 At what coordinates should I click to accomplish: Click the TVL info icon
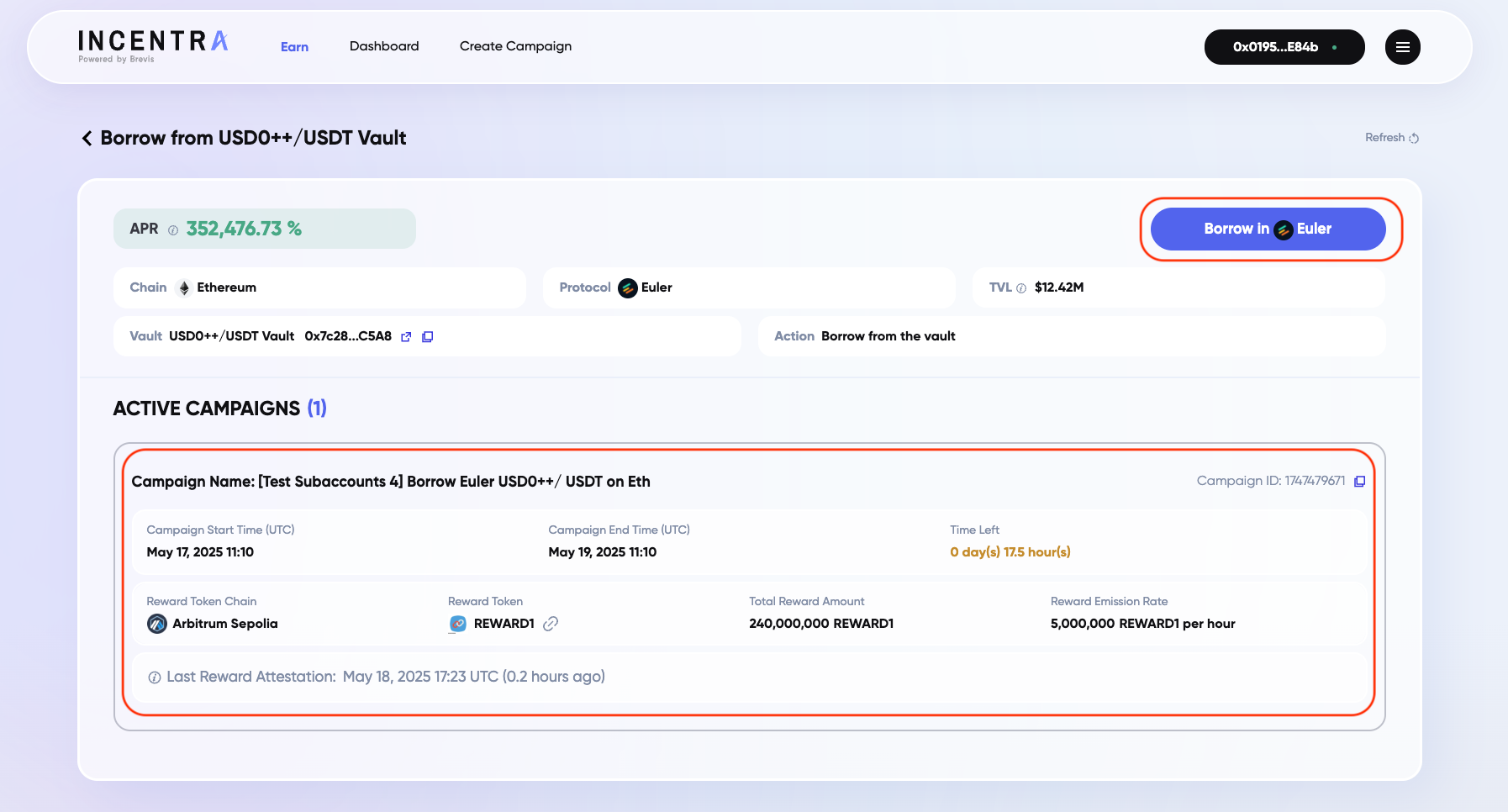[x=1021, y=288]
